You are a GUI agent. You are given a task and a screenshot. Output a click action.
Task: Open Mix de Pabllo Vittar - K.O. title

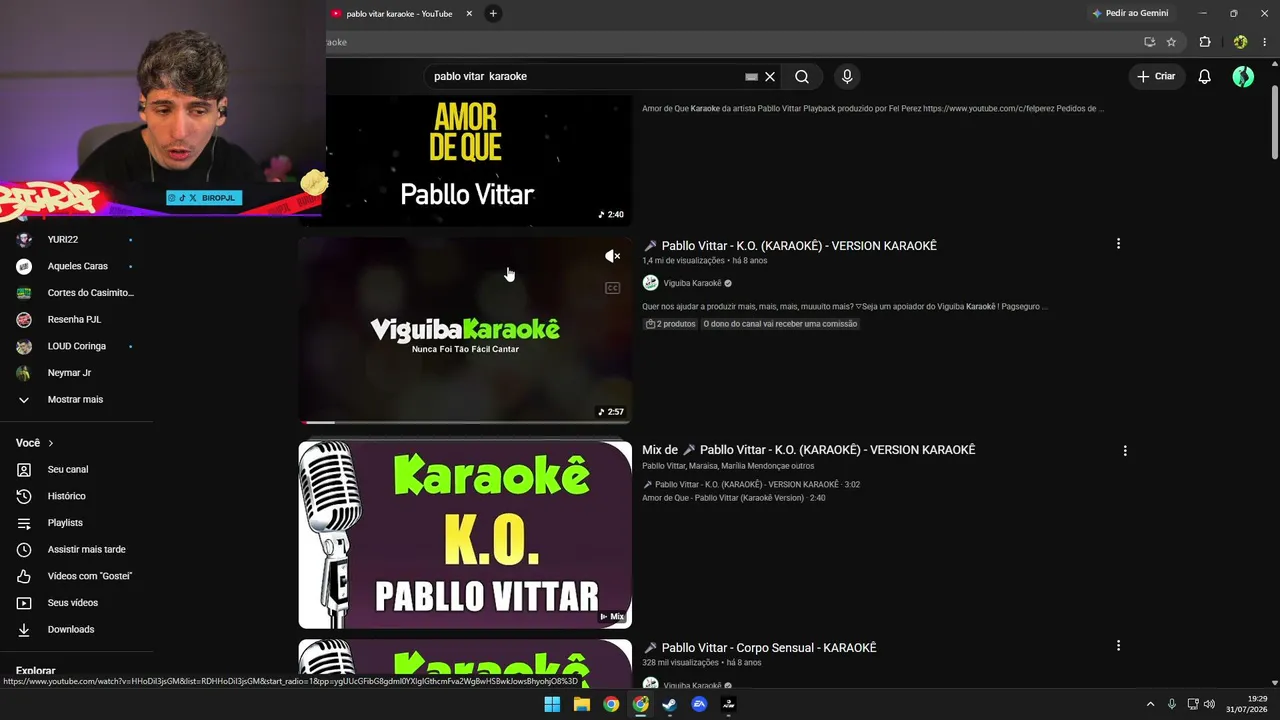[808, 450]
